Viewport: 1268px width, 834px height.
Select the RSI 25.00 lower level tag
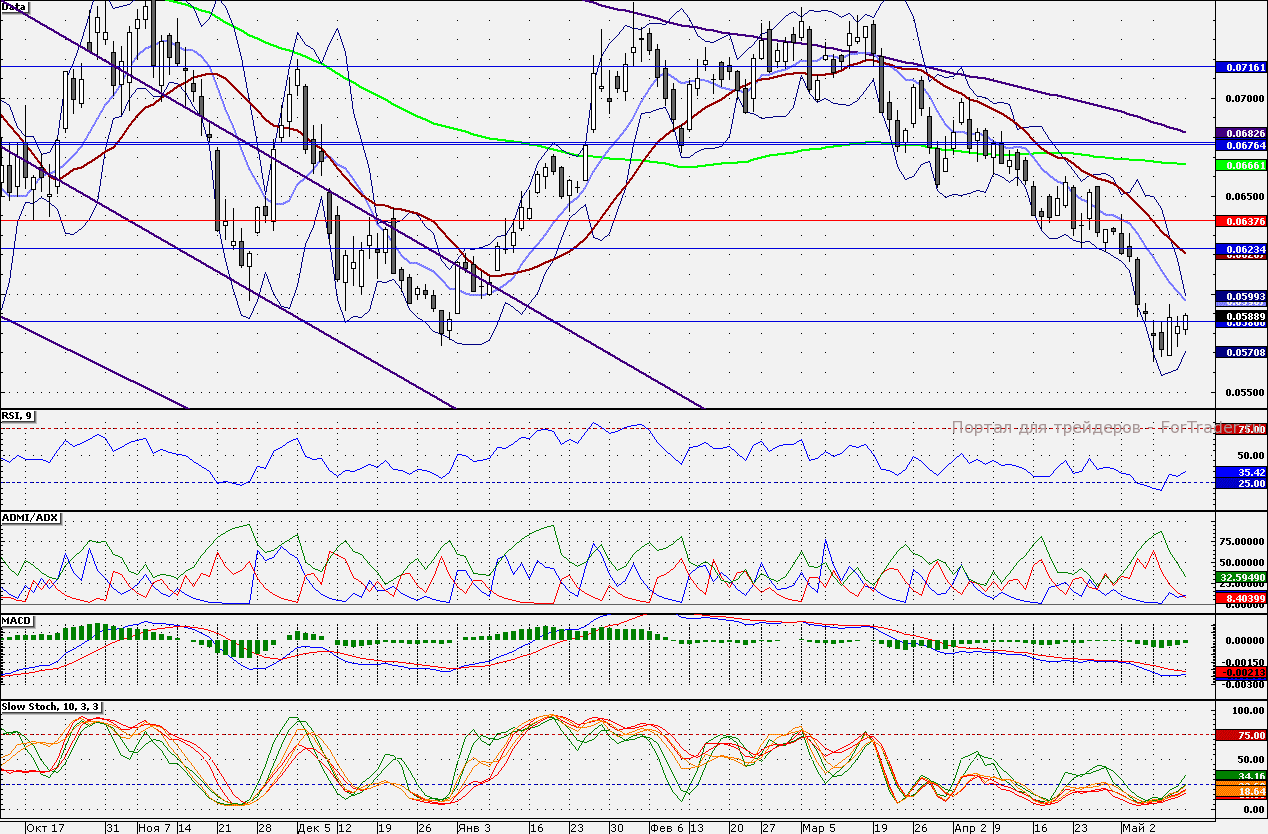point(1240,483)
